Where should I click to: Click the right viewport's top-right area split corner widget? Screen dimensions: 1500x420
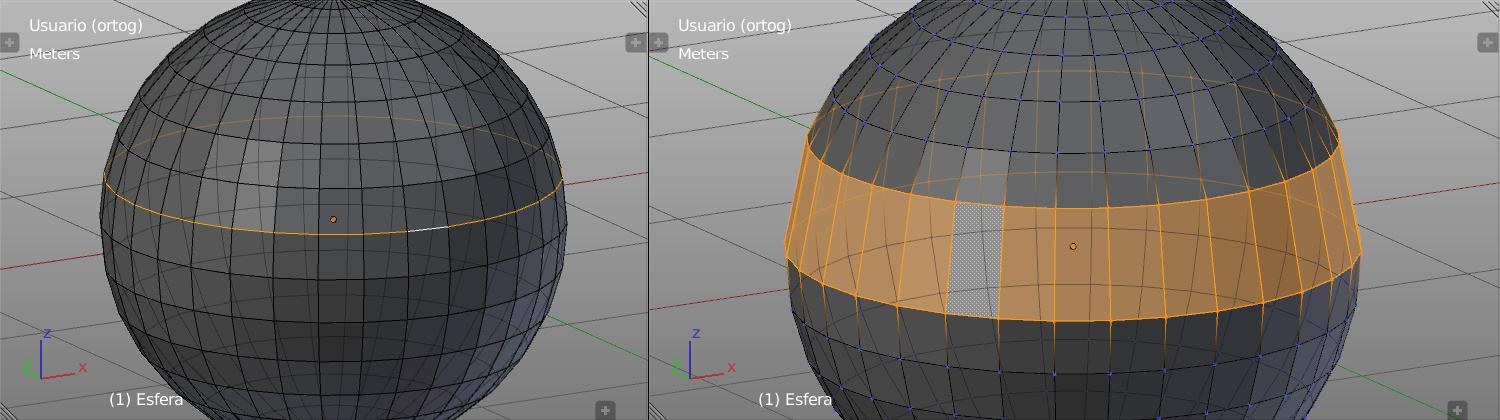click(x=1491, y=8)
